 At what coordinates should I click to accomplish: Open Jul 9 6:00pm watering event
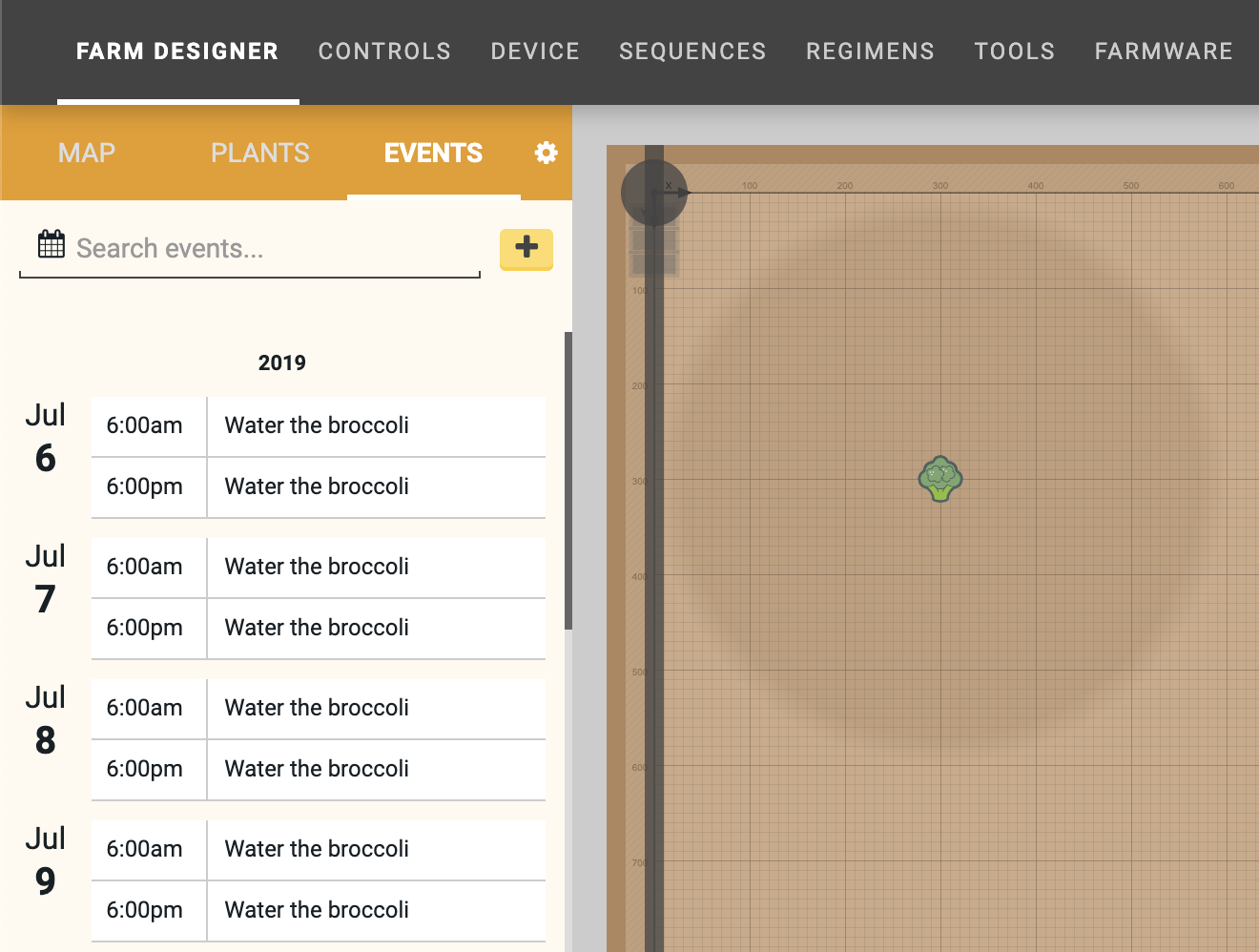(318, 910)
